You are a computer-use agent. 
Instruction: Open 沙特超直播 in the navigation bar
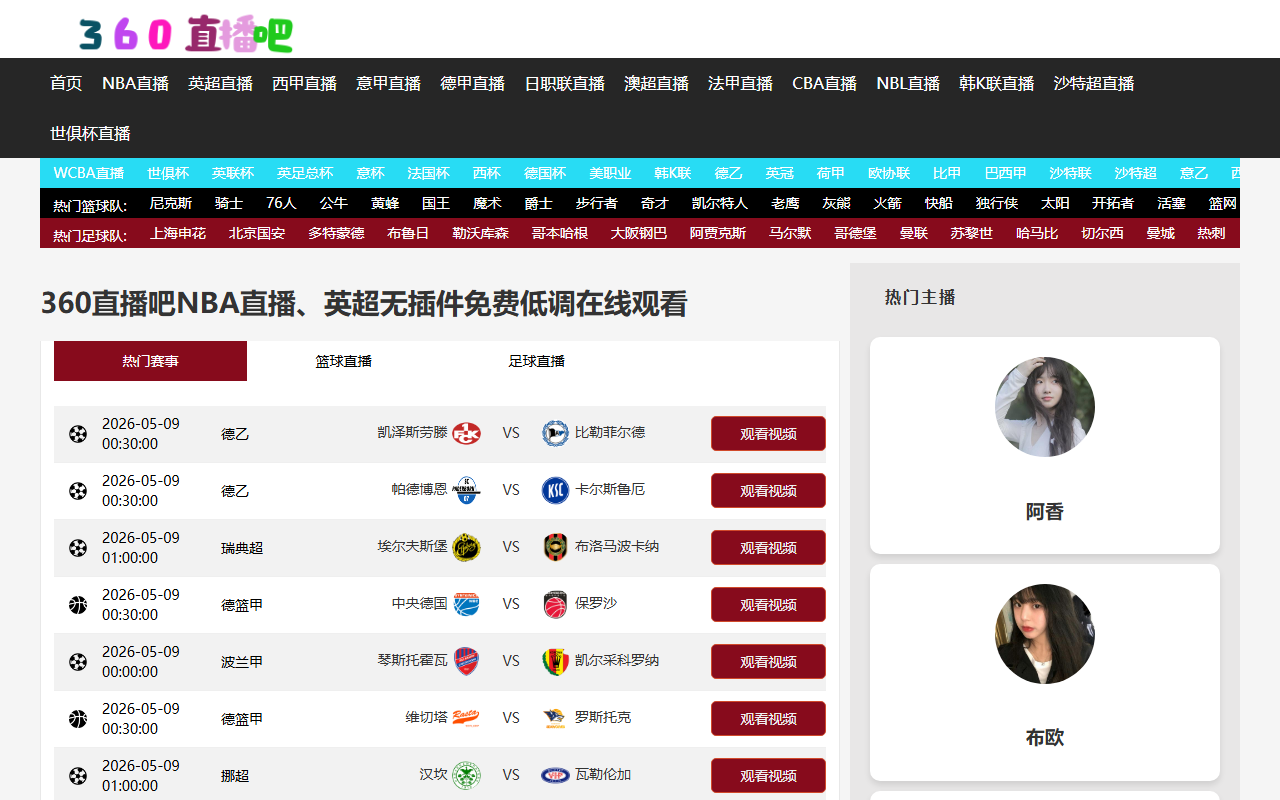point(1094,83)
